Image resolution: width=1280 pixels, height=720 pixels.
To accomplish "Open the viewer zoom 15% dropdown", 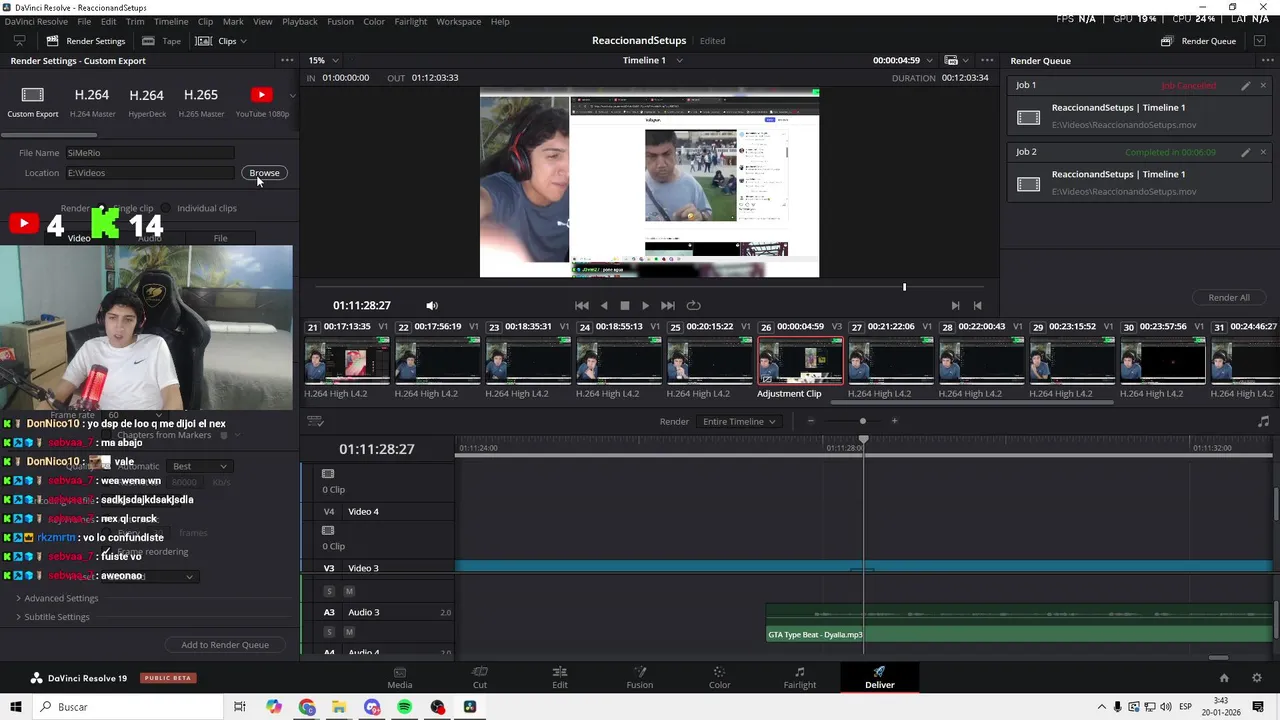I will click(x=323, y=60).
